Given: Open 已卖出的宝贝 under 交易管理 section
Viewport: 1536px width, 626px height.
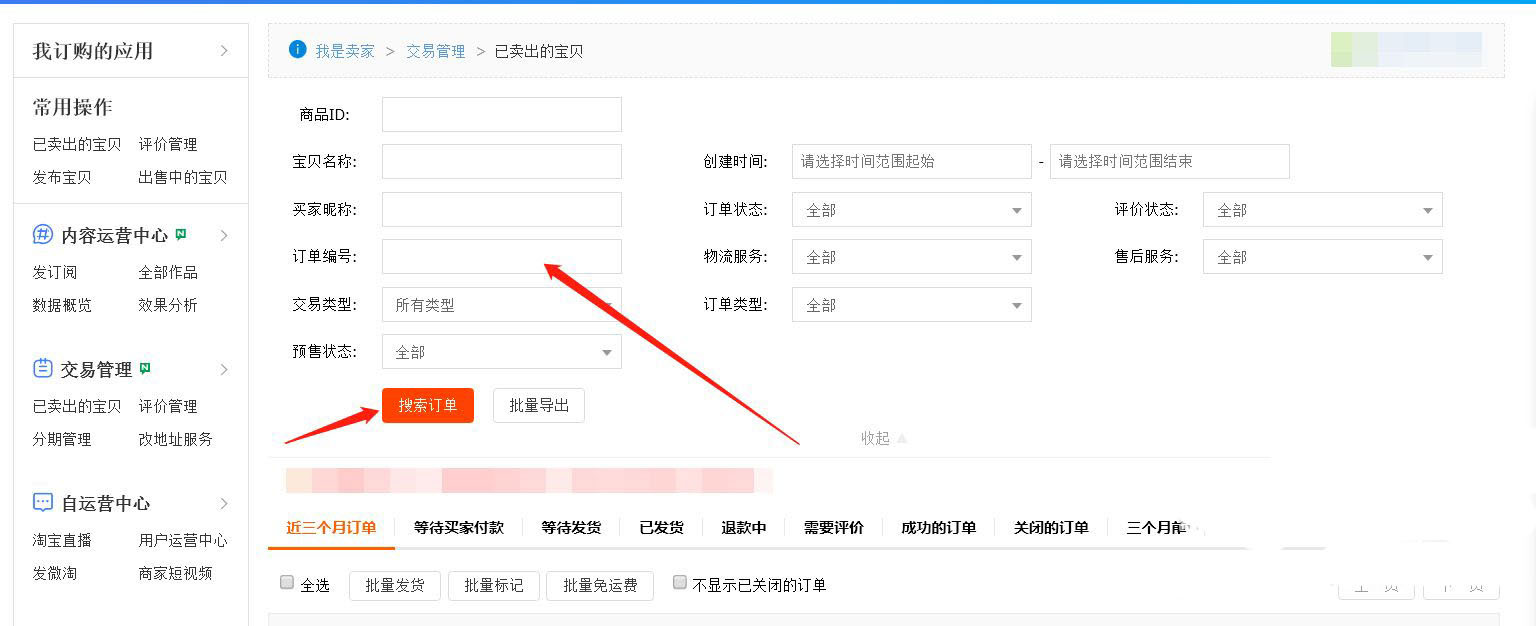Looking at the screenshot, I should click(x=77, y=406).
